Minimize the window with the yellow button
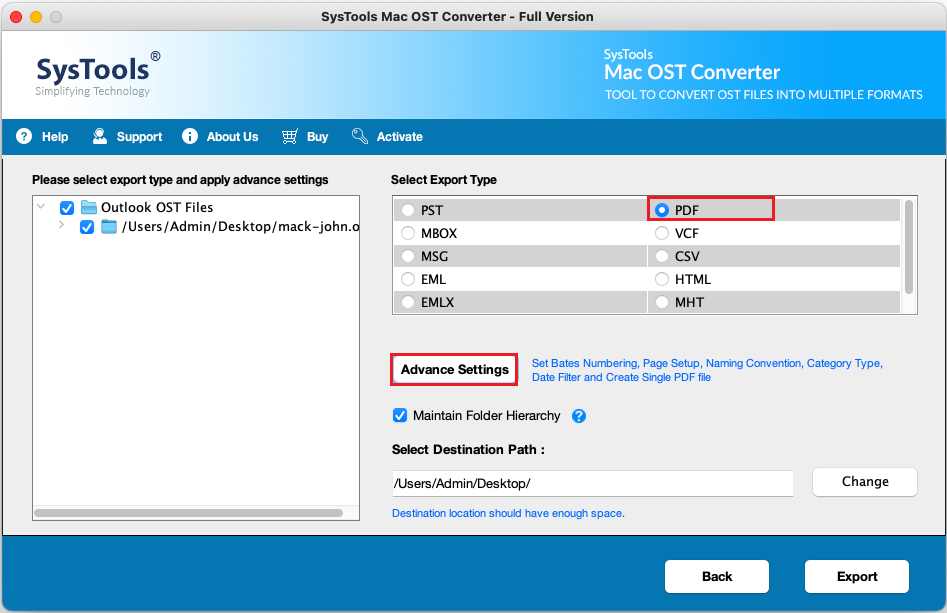Screen dimensions: 947x613 [x=36, y=17]
